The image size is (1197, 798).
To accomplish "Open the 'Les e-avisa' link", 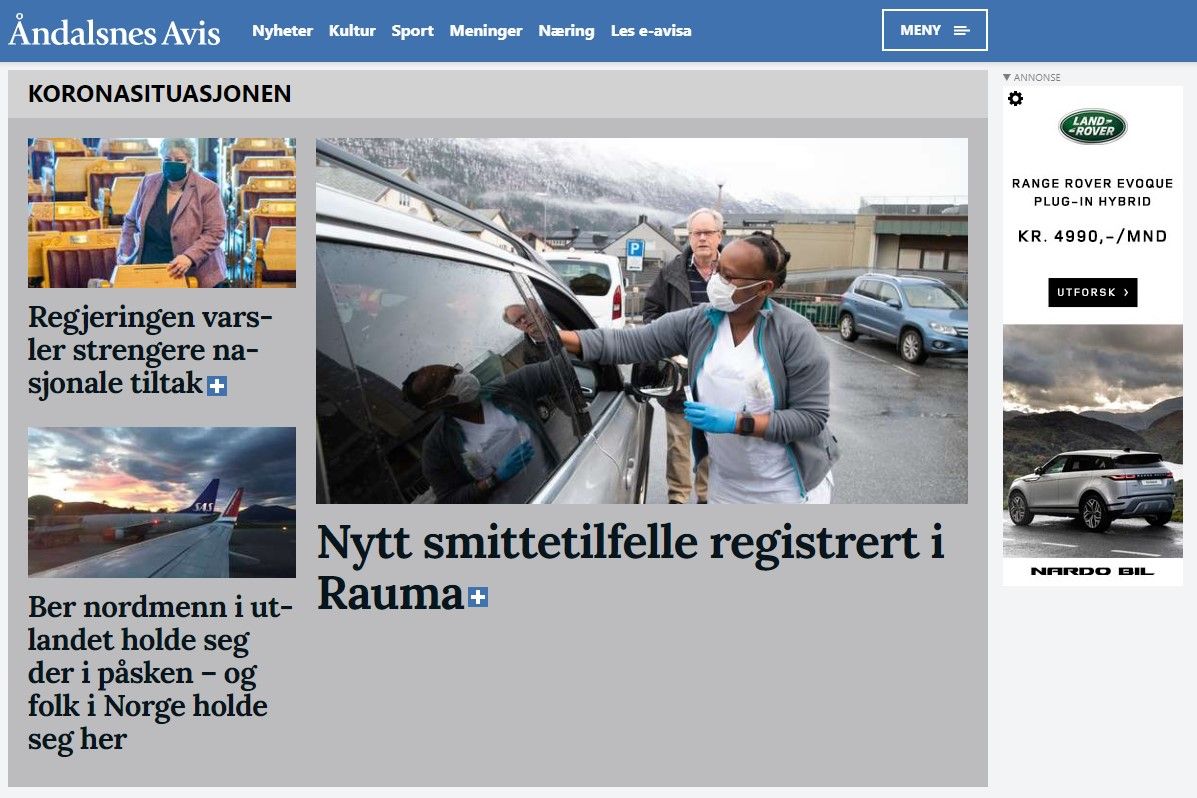I will [x=650, y=31].
